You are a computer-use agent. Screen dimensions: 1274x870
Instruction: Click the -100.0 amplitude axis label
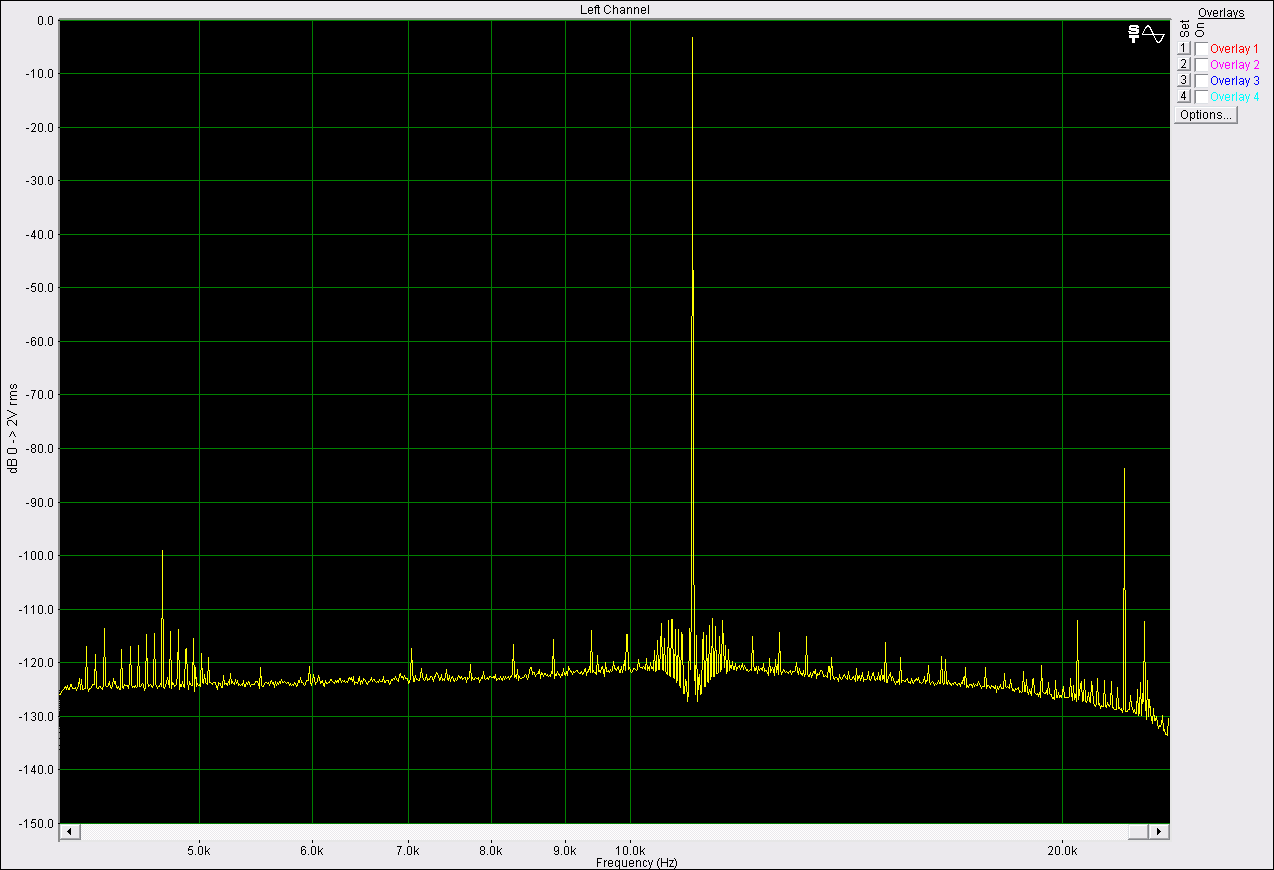pos(38,555)
